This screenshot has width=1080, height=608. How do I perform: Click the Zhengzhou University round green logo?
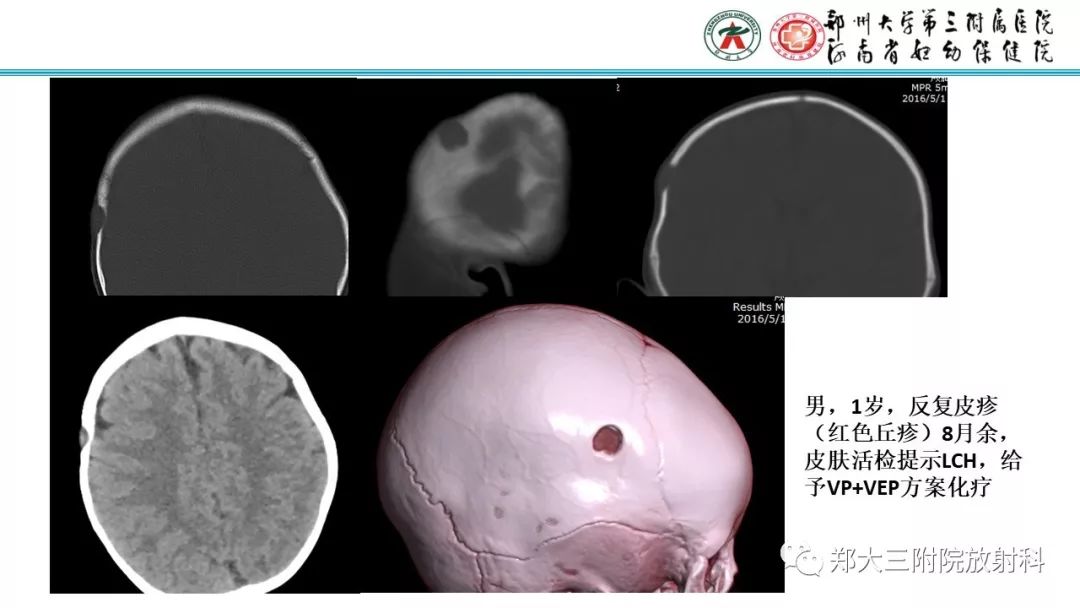[x=732, y=35]
